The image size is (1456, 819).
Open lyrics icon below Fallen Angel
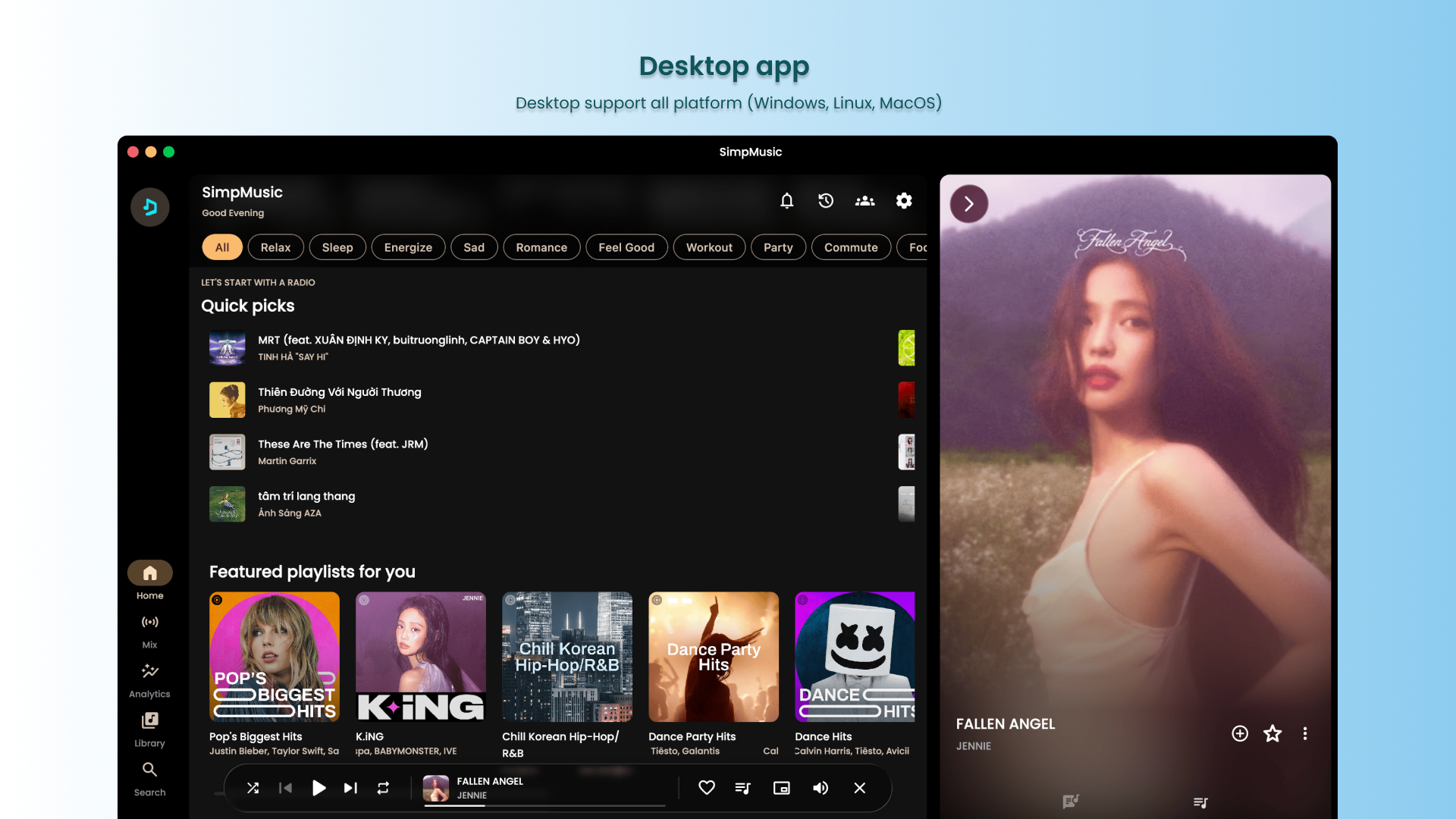[x=1070, y=802]
